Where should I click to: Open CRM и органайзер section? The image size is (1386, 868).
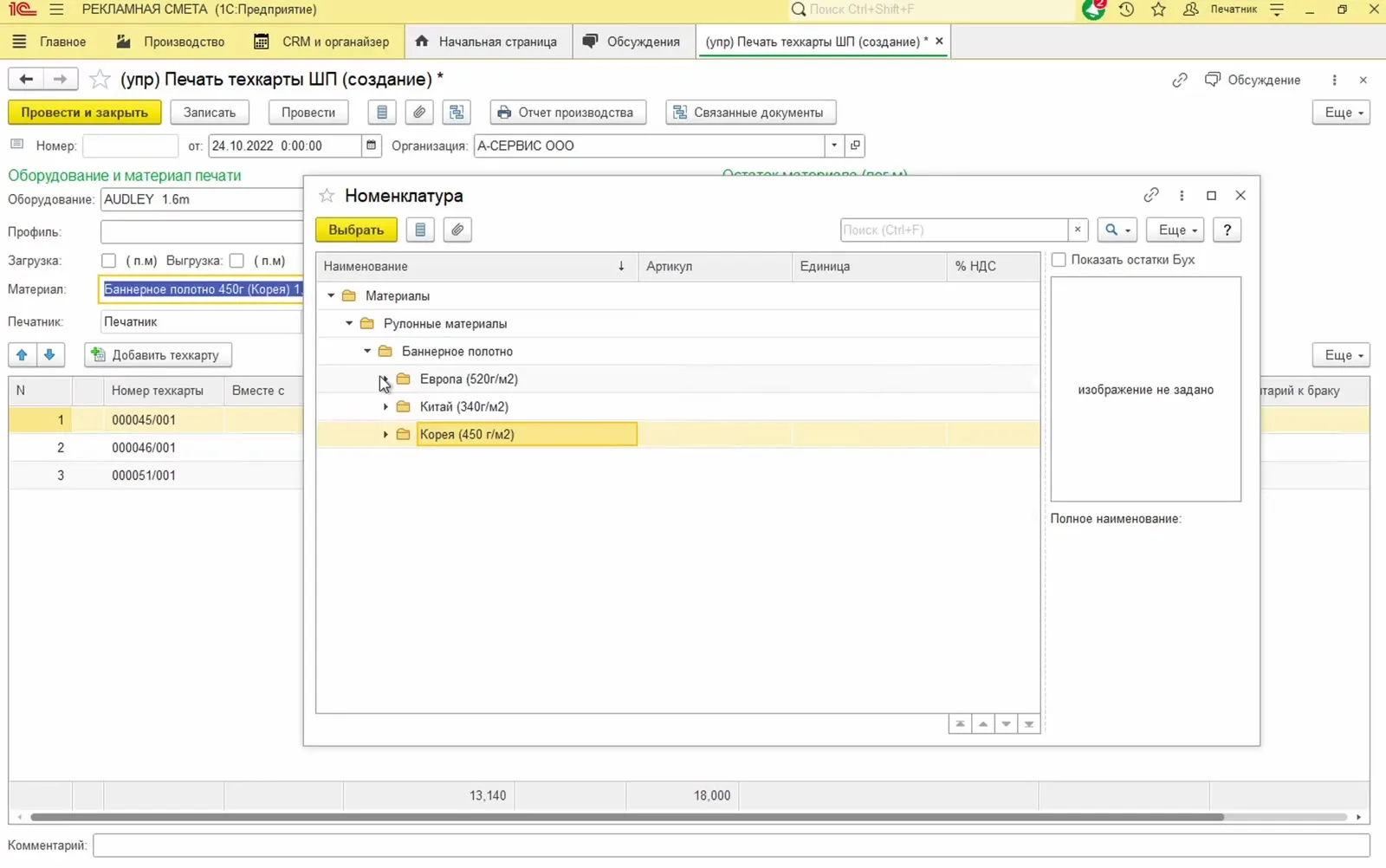[x=322, y=42]
